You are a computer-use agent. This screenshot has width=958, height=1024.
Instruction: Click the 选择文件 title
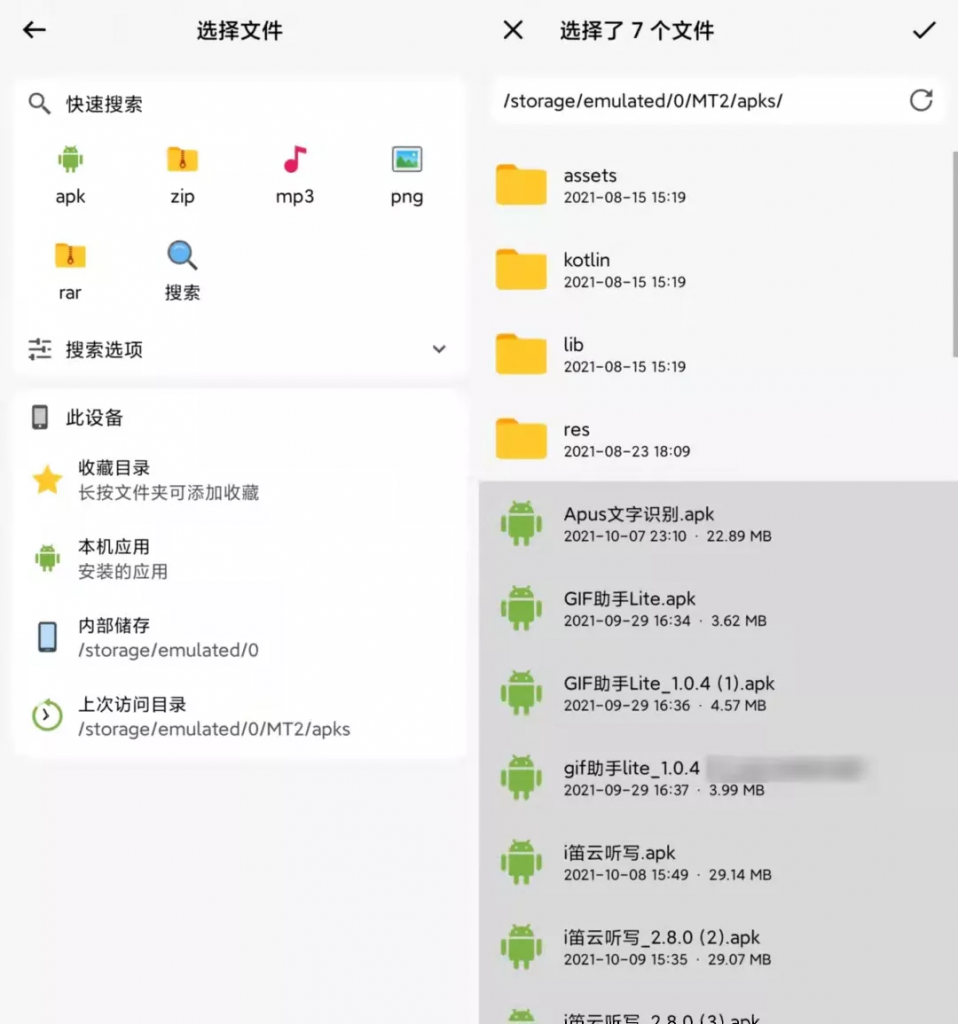[240, 31]
